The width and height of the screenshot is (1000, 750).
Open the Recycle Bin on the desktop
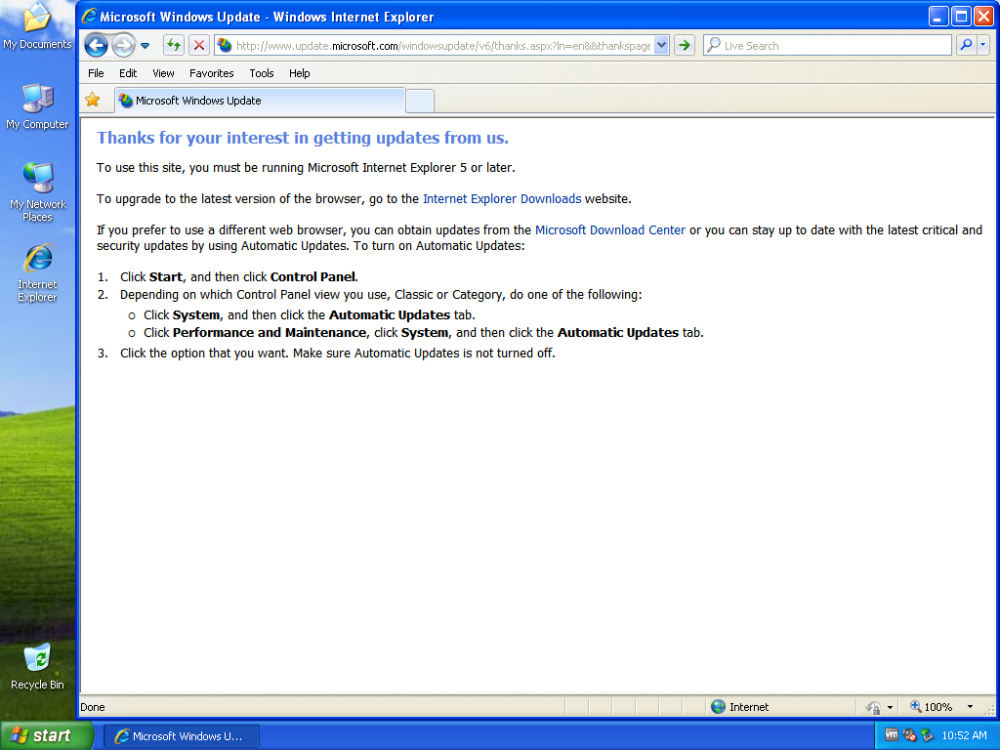click(x=37, y=662)
